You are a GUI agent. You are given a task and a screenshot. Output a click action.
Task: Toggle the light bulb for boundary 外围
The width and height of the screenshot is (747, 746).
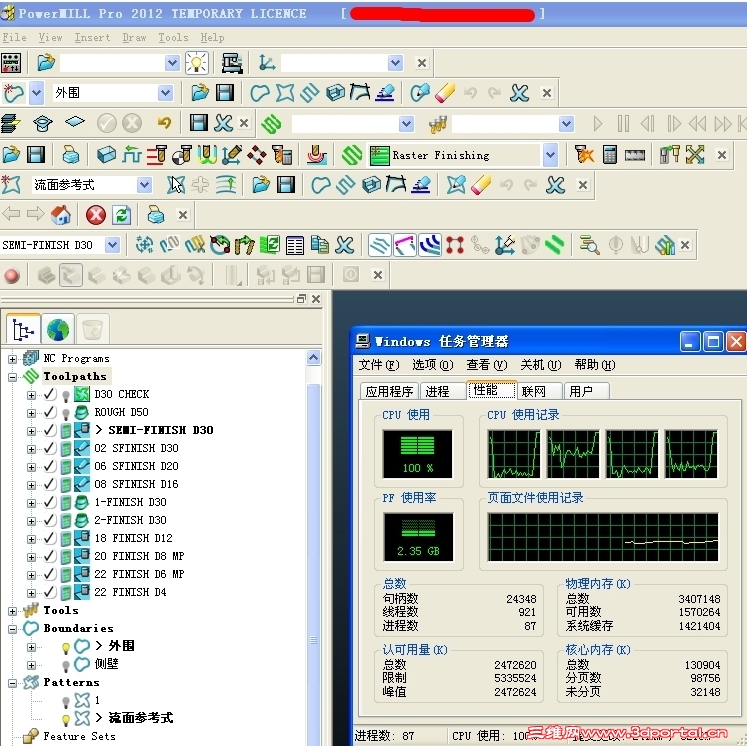point(66,647)
